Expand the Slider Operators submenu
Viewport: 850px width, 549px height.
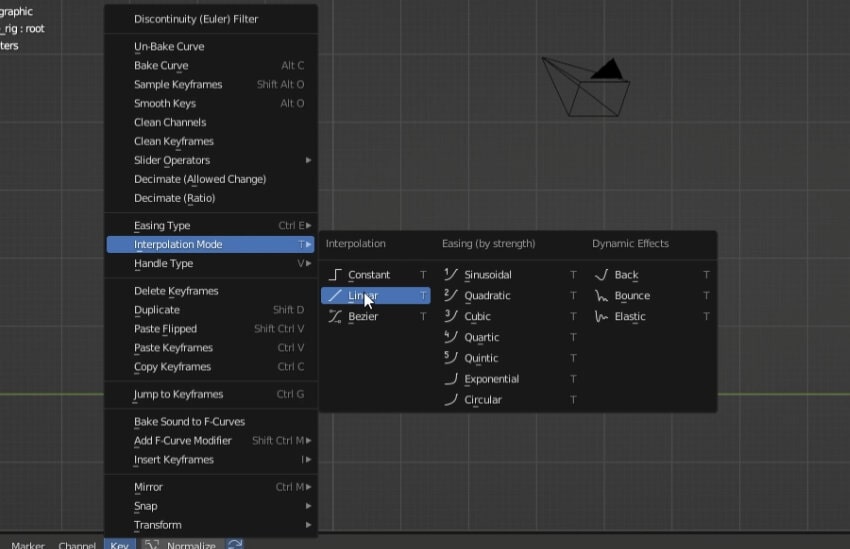pos(211,160)
